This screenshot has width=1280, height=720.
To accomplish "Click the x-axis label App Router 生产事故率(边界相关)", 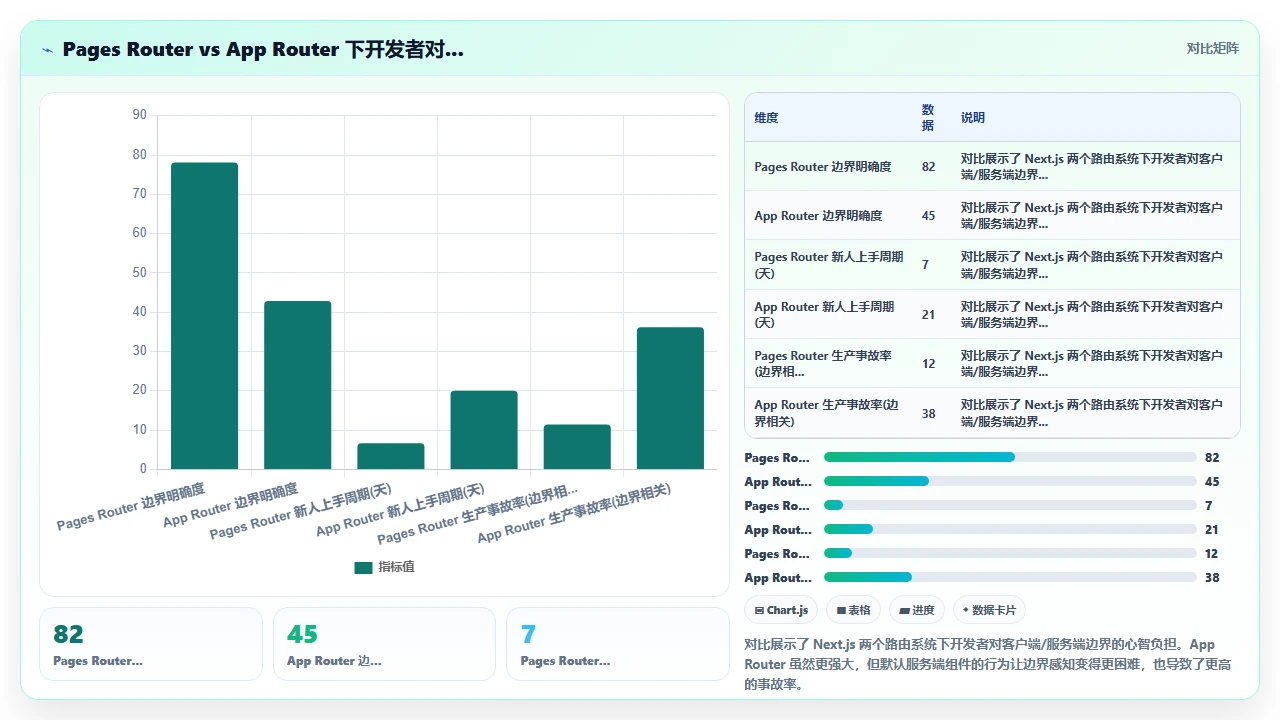I will point(574,513).
